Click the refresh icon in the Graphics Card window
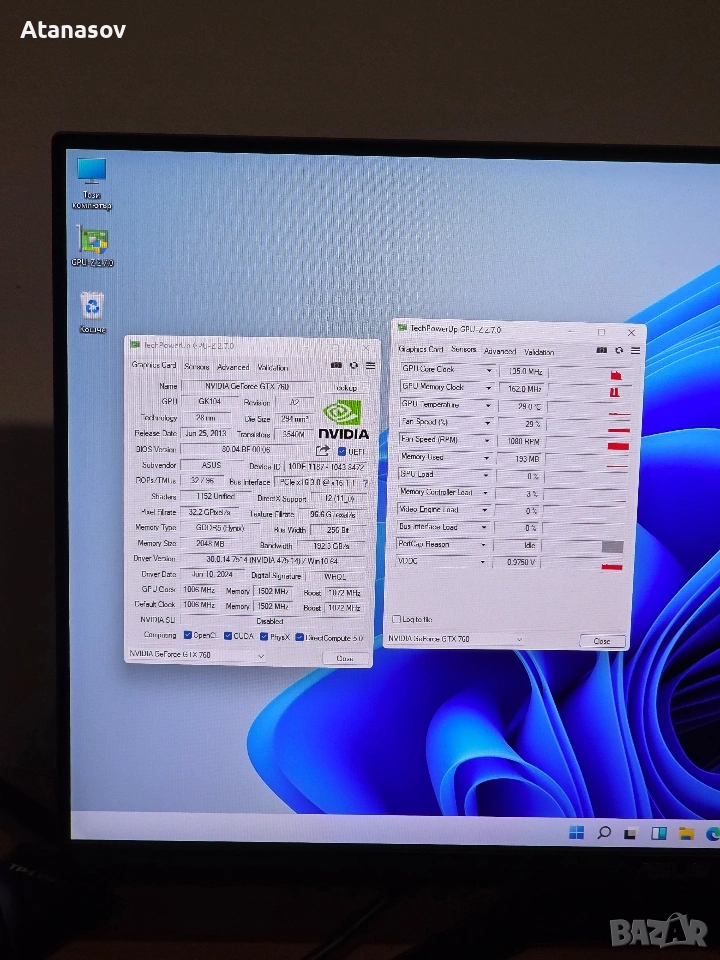This screenshot has width=720, height=960. point(353,366)
